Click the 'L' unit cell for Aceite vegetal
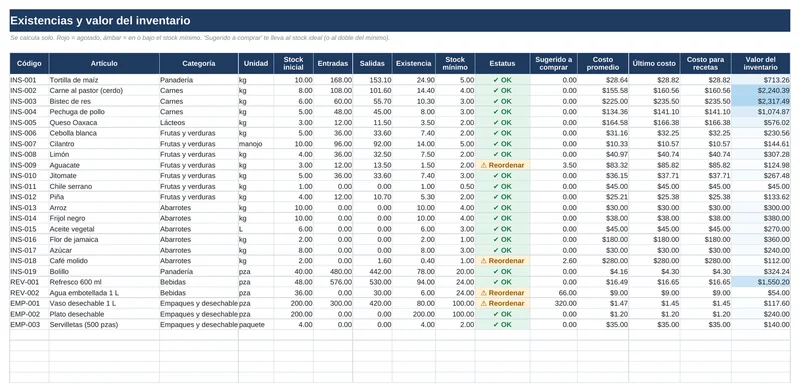The image size is (800, 392). click(x=256, y=229)
